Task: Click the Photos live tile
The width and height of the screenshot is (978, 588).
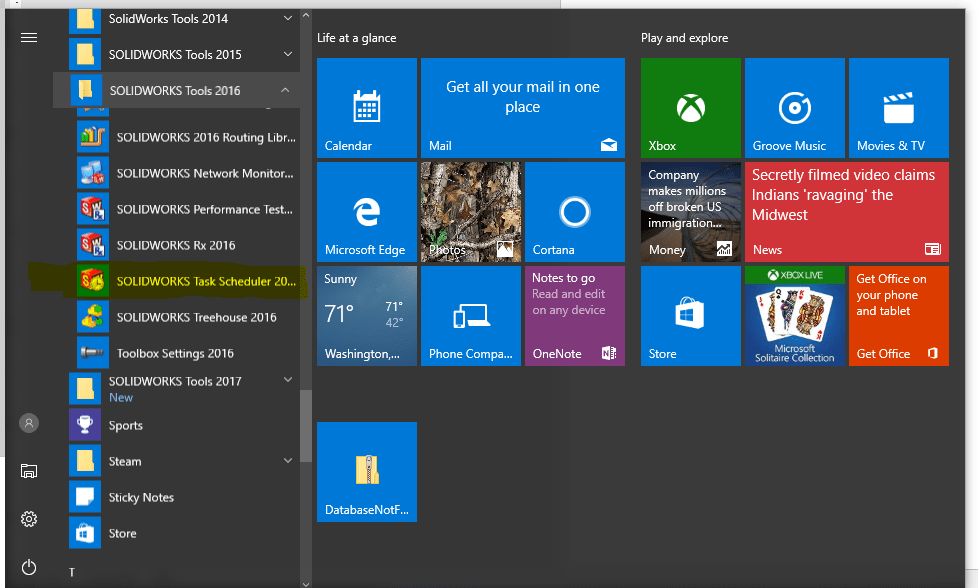Action: (x=471, y=212)
